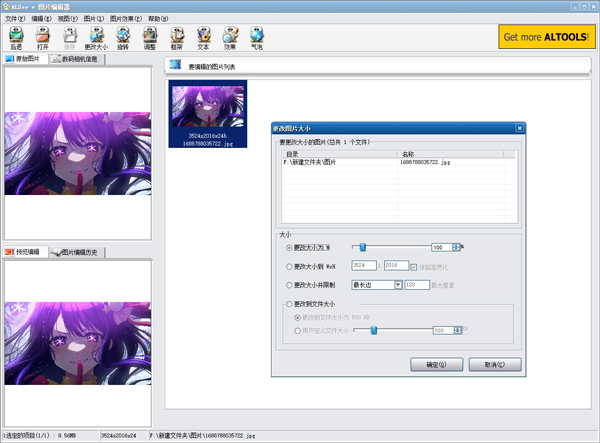Select the 更改大小到 WxH radio option
The image size is (600, 443).
pyautogui.click(x=290, y=266)
